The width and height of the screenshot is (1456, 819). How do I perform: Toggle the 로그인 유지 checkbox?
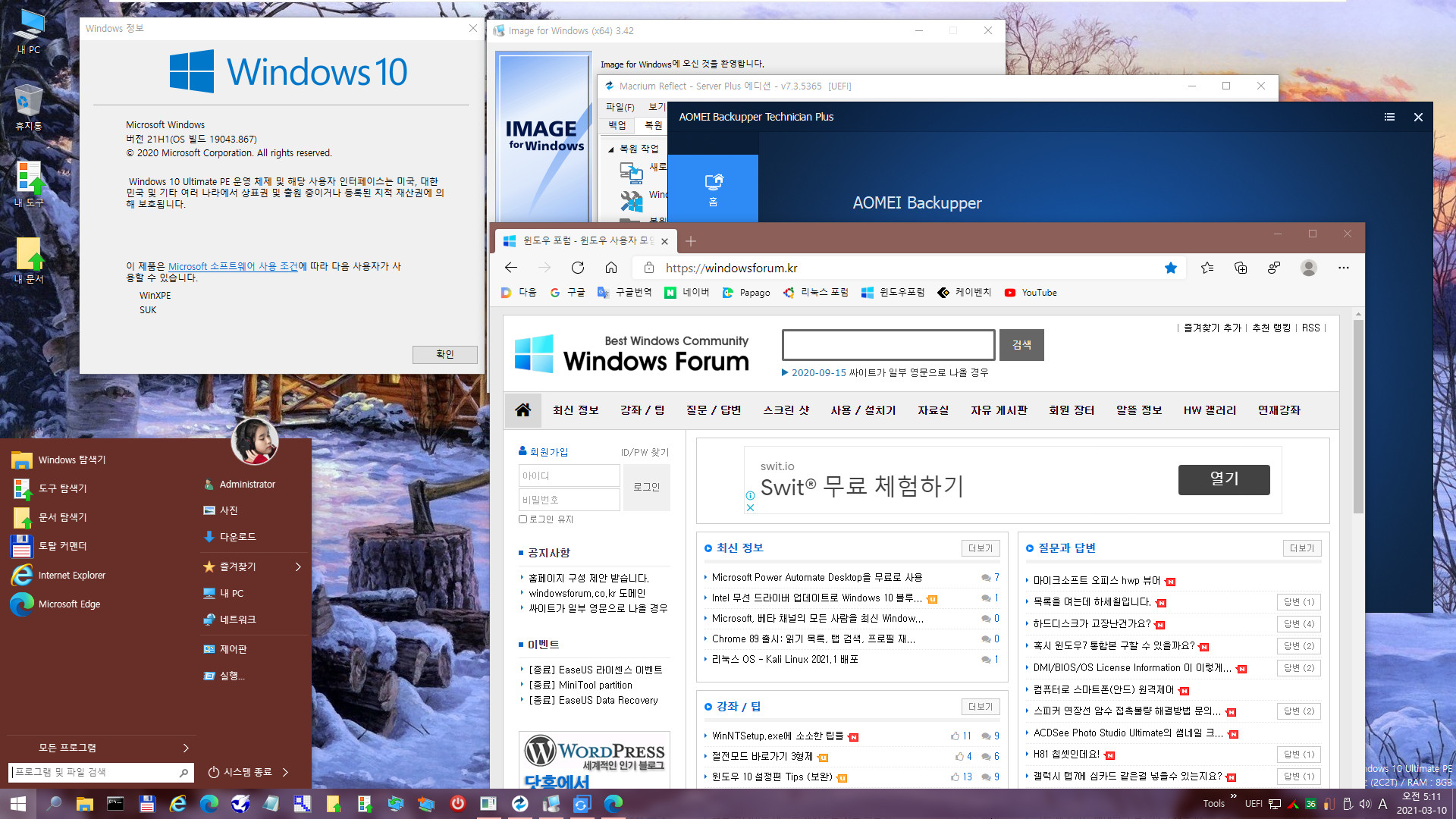(x=522, y=519)
